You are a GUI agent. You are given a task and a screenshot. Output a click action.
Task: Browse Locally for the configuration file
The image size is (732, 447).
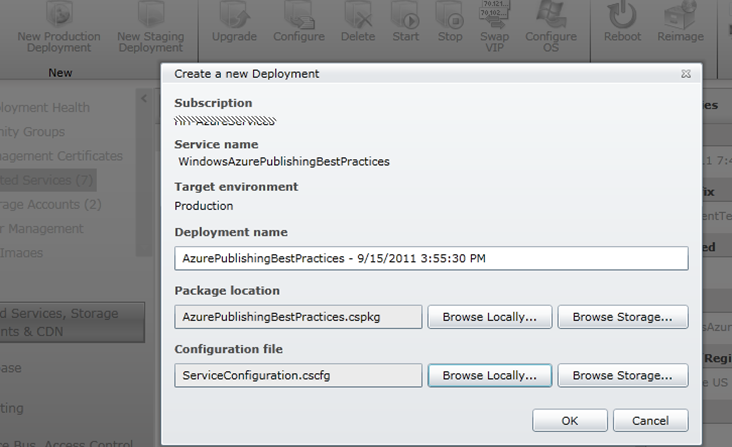(x=490, y=376)
